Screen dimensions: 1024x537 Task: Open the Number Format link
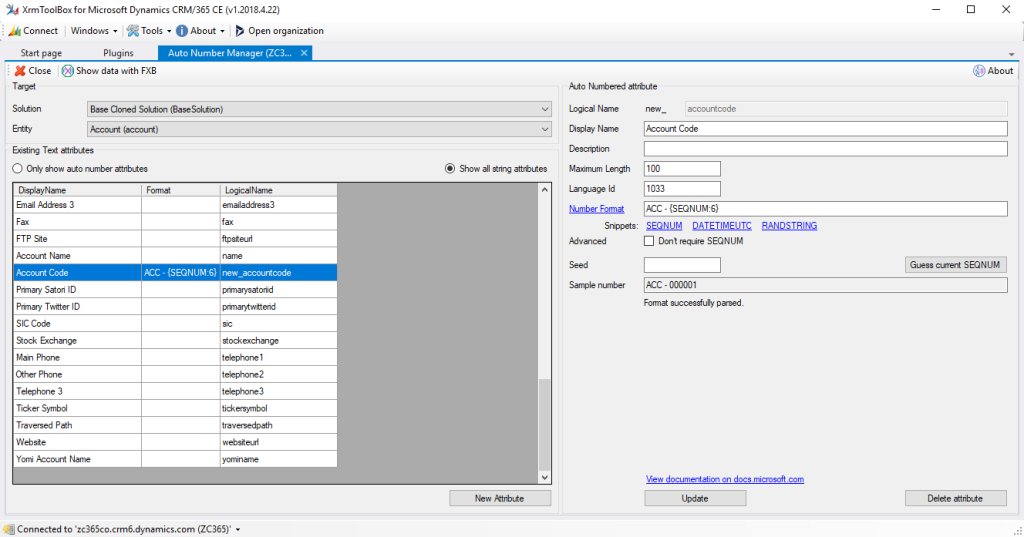pos(596,209)
